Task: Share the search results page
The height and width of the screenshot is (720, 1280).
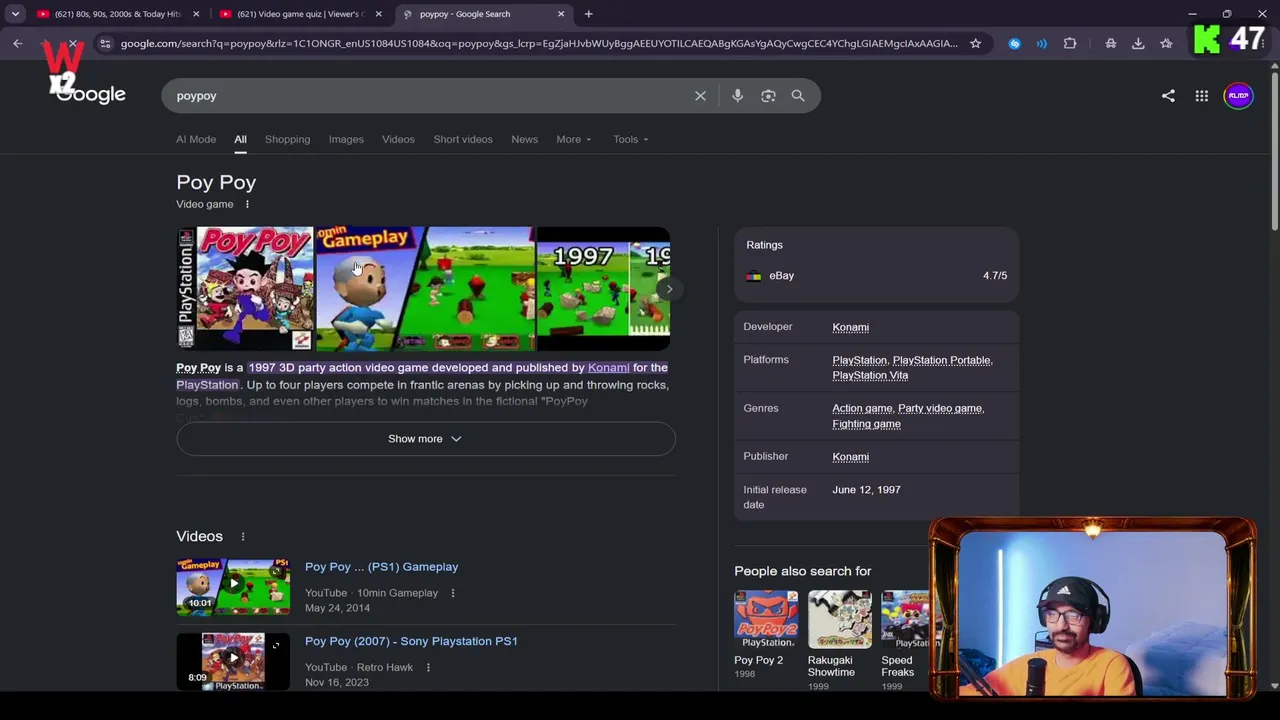Action: 1168,96
